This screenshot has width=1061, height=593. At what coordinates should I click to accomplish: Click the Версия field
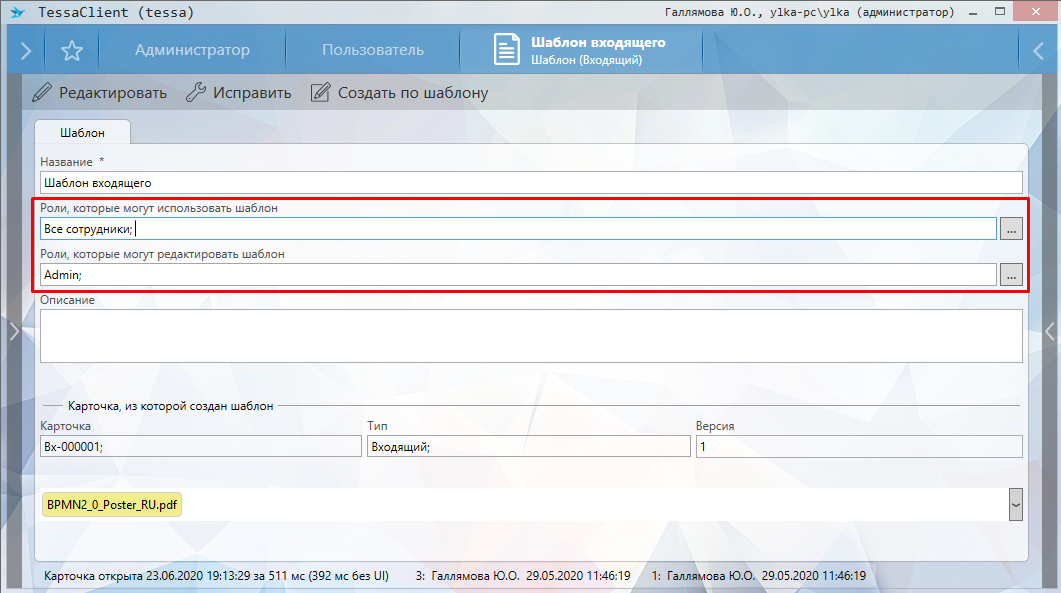point(859,446)
